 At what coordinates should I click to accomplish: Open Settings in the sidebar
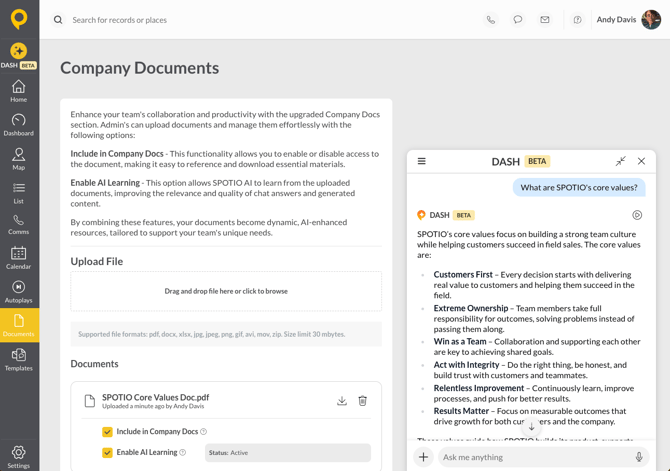[18, 457]
